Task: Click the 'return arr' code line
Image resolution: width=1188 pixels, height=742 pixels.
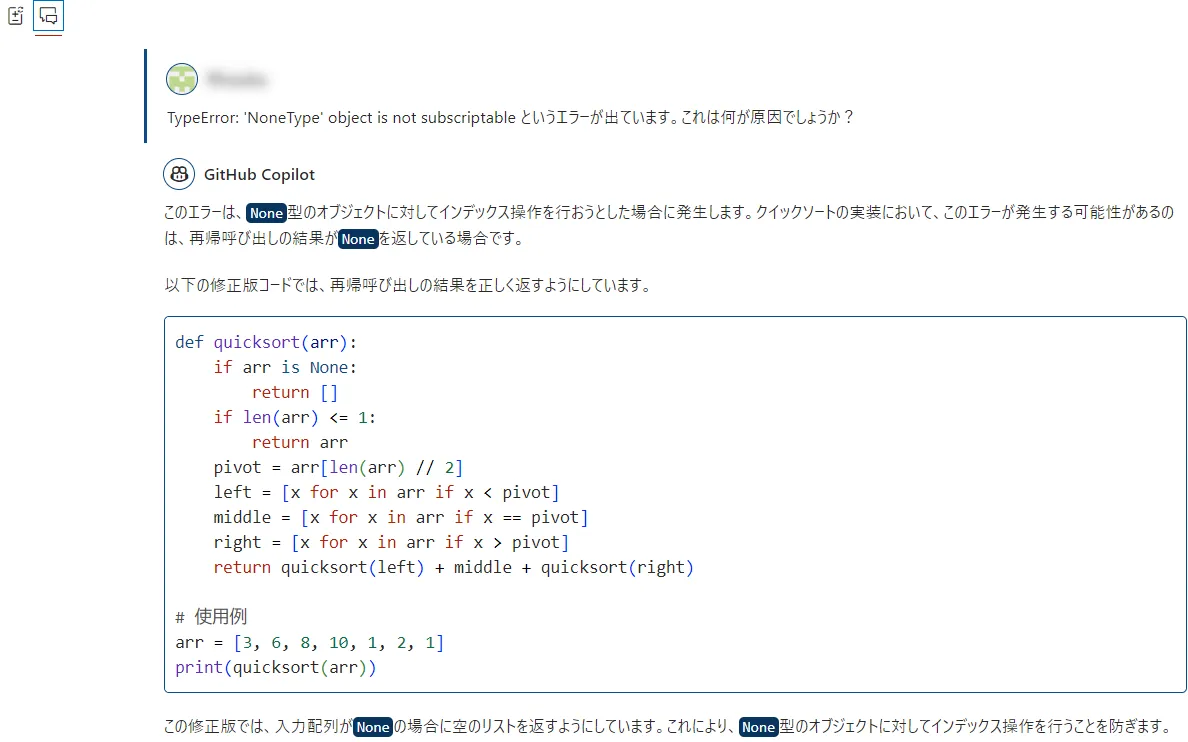Action: click(300, 443)
